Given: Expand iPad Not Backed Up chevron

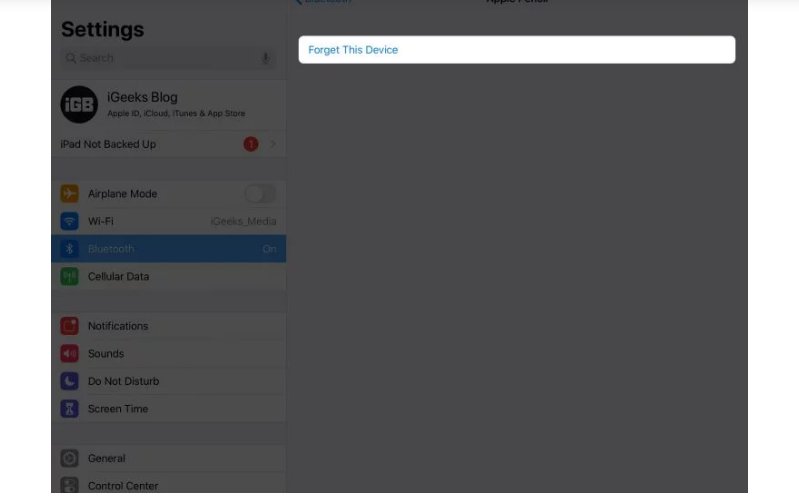Looking at the screenshot, I should [273, 144].
